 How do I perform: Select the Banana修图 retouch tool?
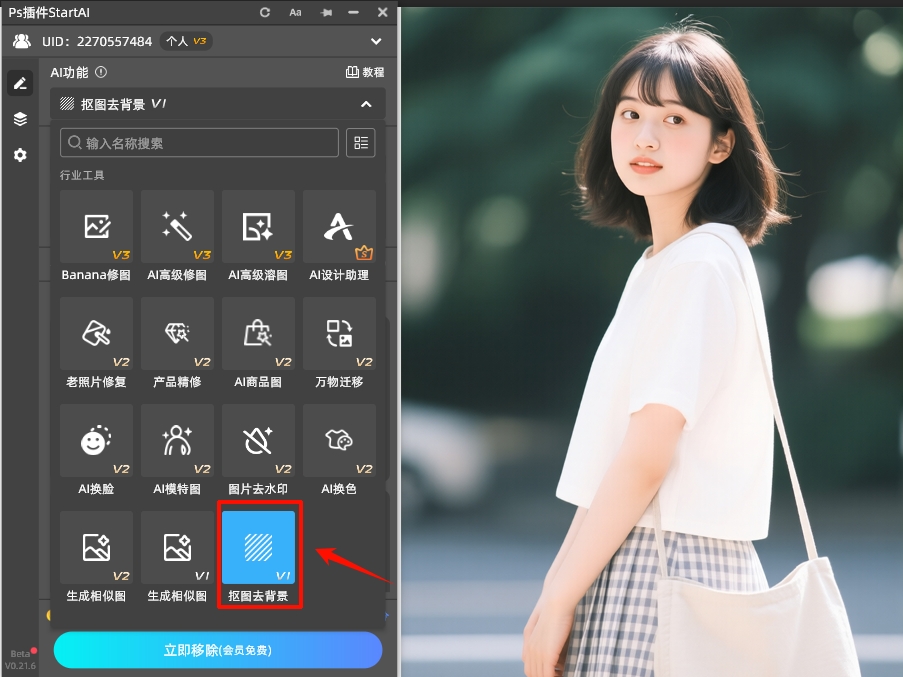click(x=96, y=227)
